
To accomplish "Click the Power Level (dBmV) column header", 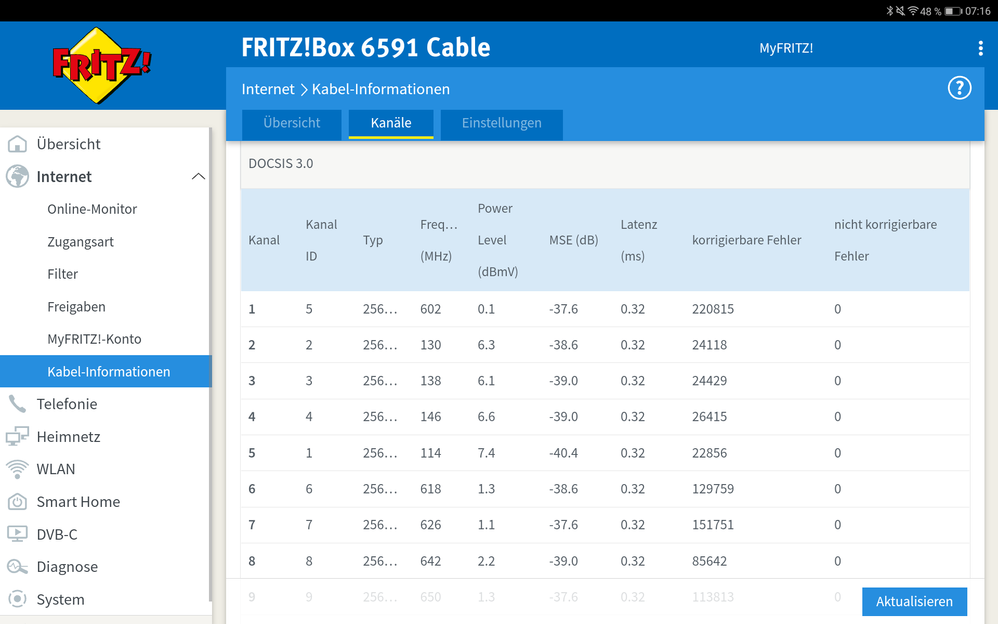I will pyautogui.click(x=498, y=240).
